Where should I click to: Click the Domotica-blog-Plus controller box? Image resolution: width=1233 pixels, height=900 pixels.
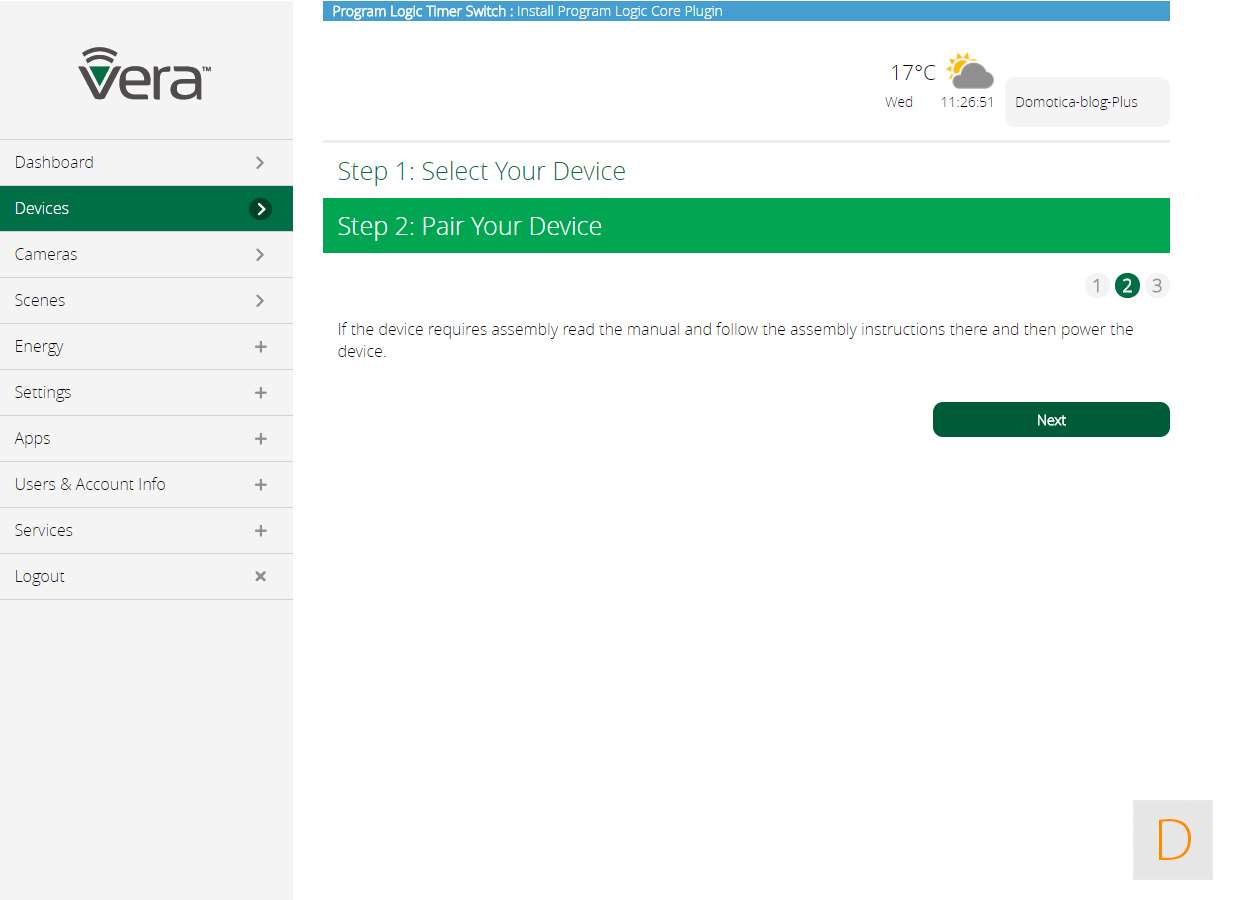pyautogui.click(x=1086, y=102)
